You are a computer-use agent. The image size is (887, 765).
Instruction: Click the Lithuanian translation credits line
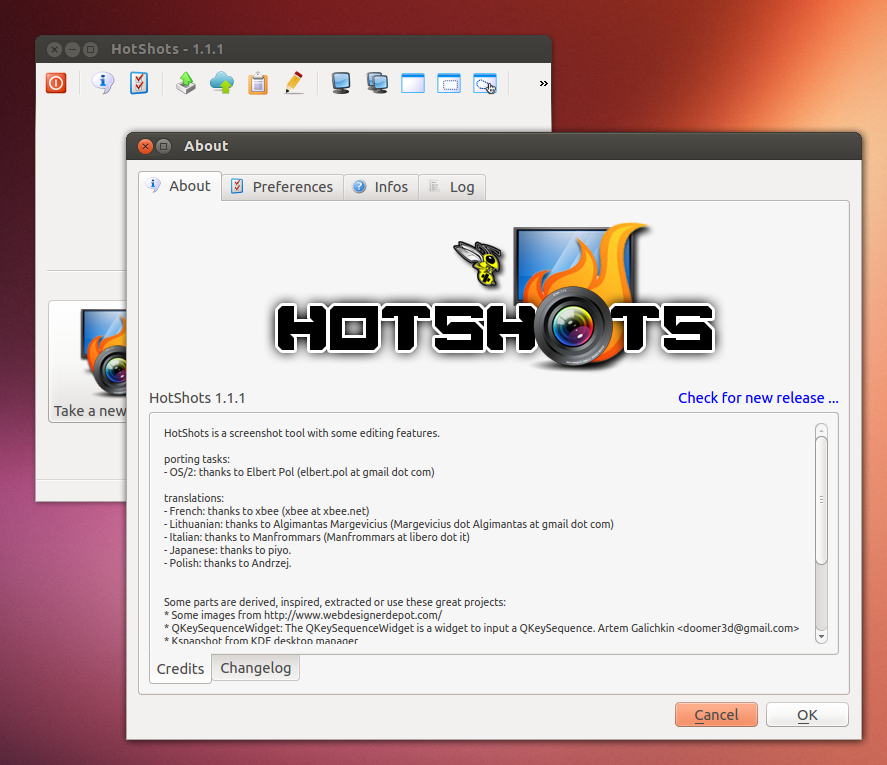click(389, 524)
